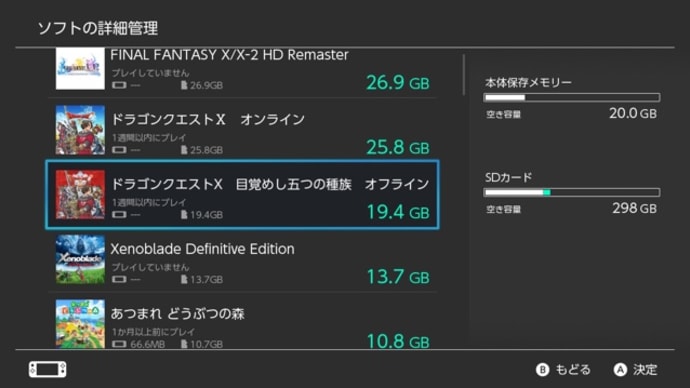Image resolution: width=690 pixels, height=388 pixels.
Task: Click the Dragon Quest X Online game icon
Action: pos(80,130)
